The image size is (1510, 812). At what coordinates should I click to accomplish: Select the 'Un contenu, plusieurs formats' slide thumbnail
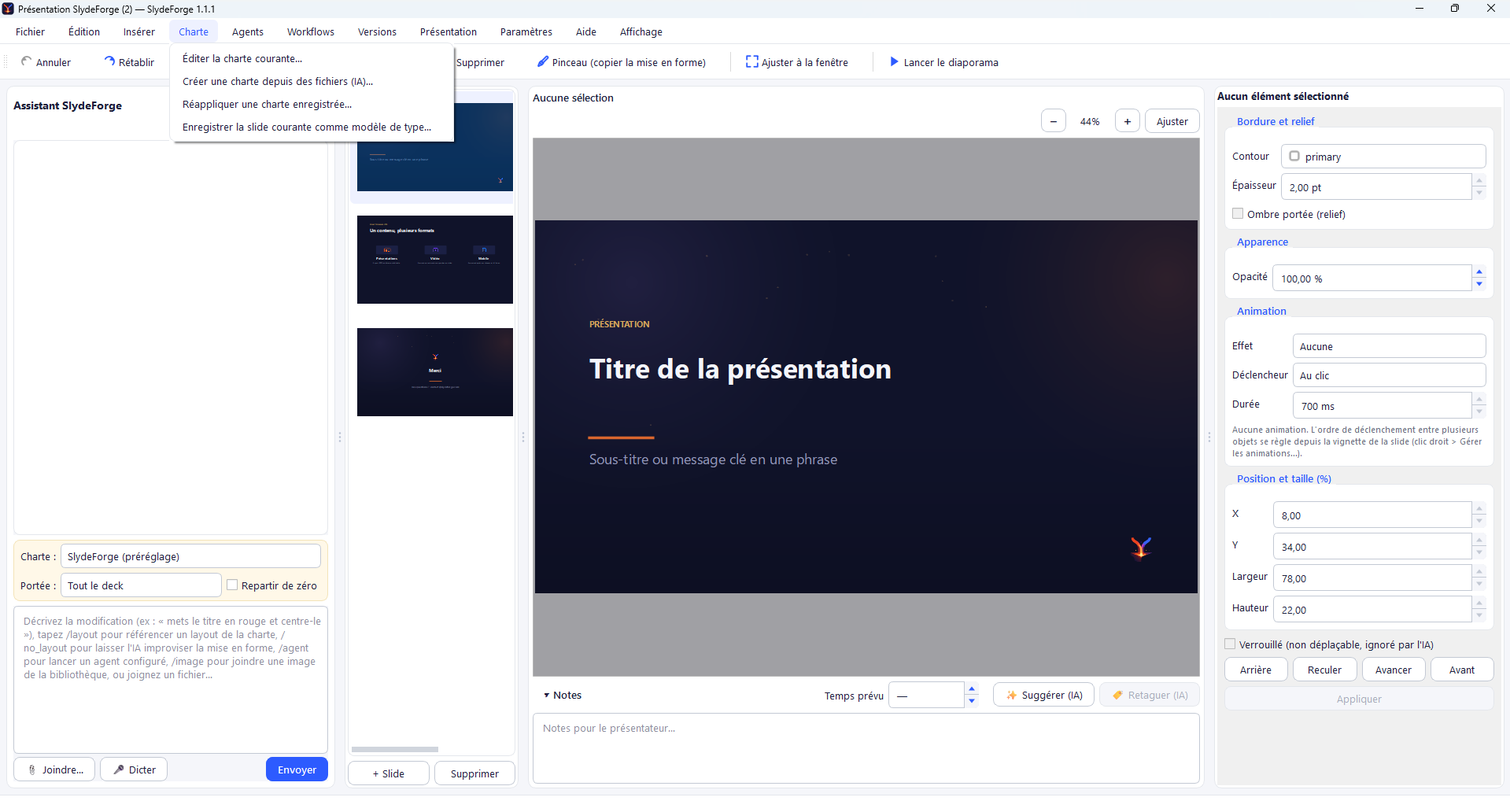[x=435, y=260]
